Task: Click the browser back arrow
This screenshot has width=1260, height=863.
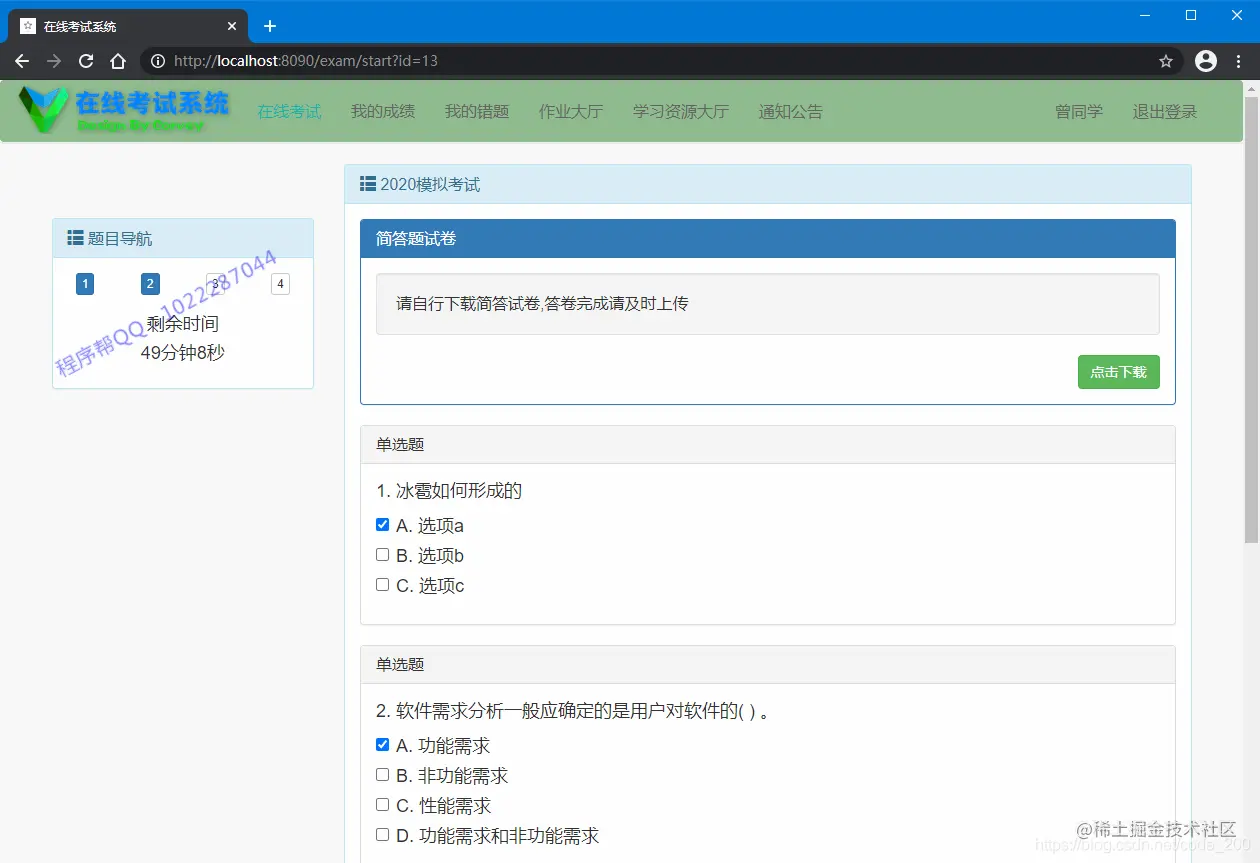Action: click(22, 60)
